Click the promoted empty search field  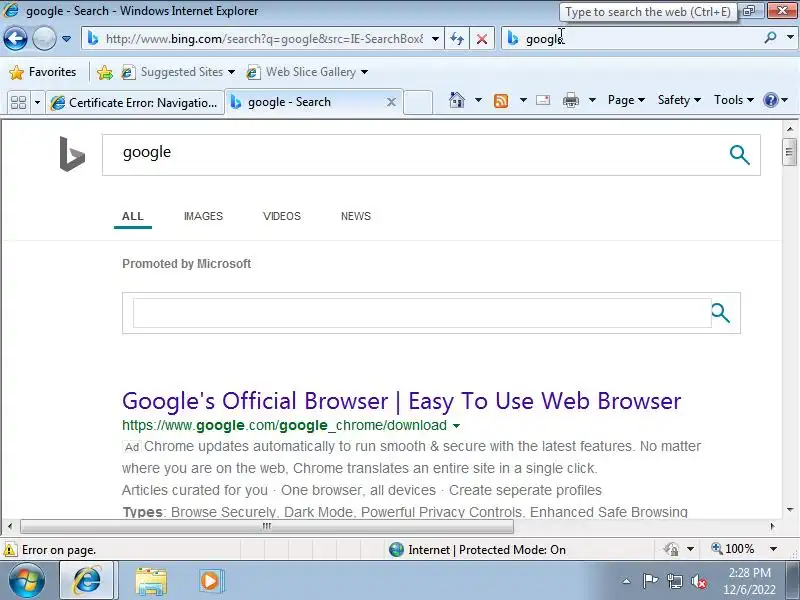(421, 313)
